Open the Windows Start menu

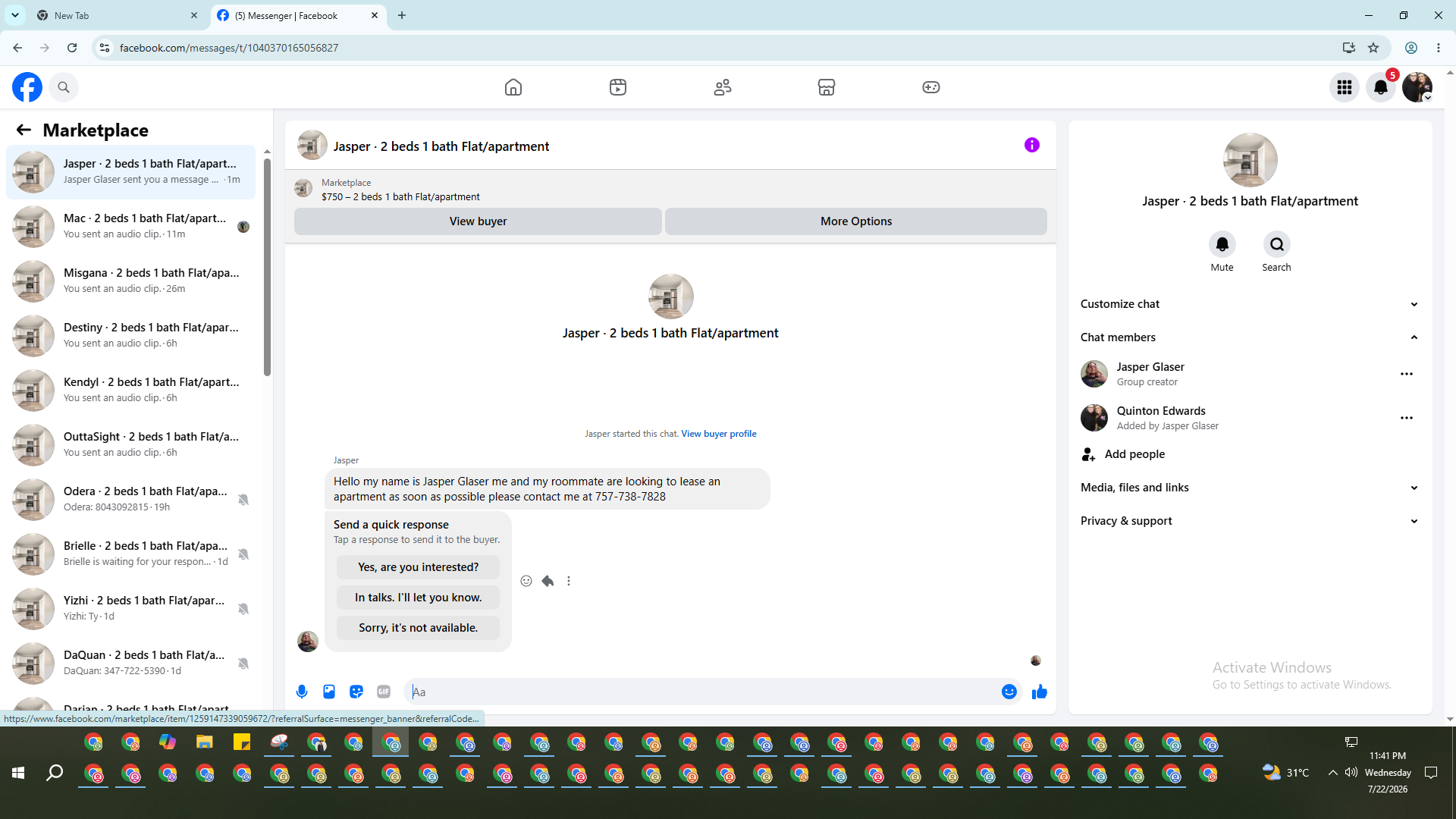(x=18, y=773)
